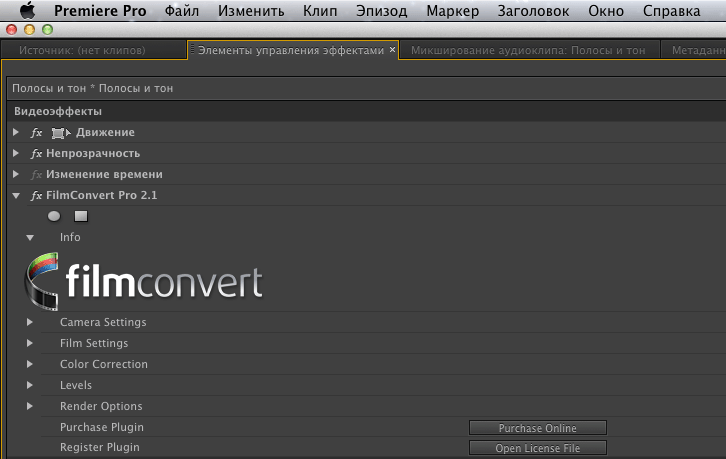Open the Файл menu
Viewport: 726px width, 459px height.
coord(182,11)
